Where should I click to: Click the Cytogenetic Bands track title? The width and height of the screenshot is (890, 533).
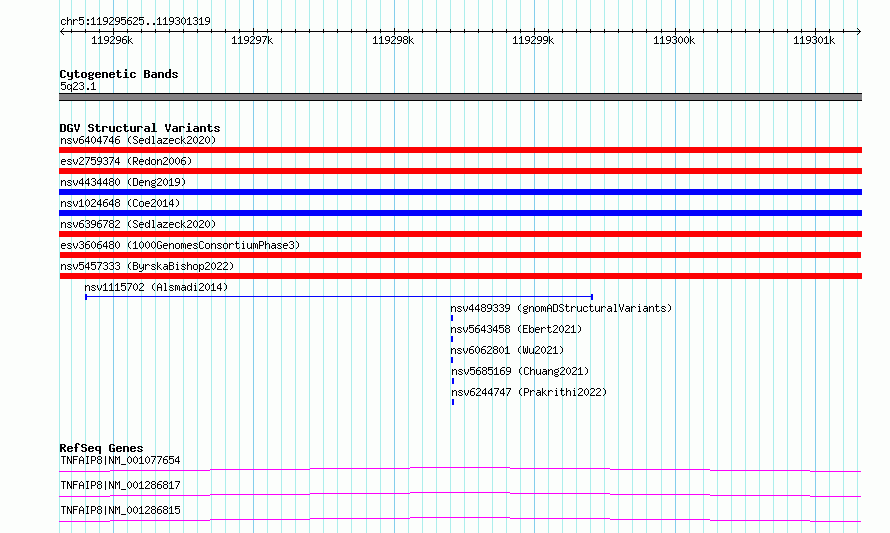pos(119,74)
